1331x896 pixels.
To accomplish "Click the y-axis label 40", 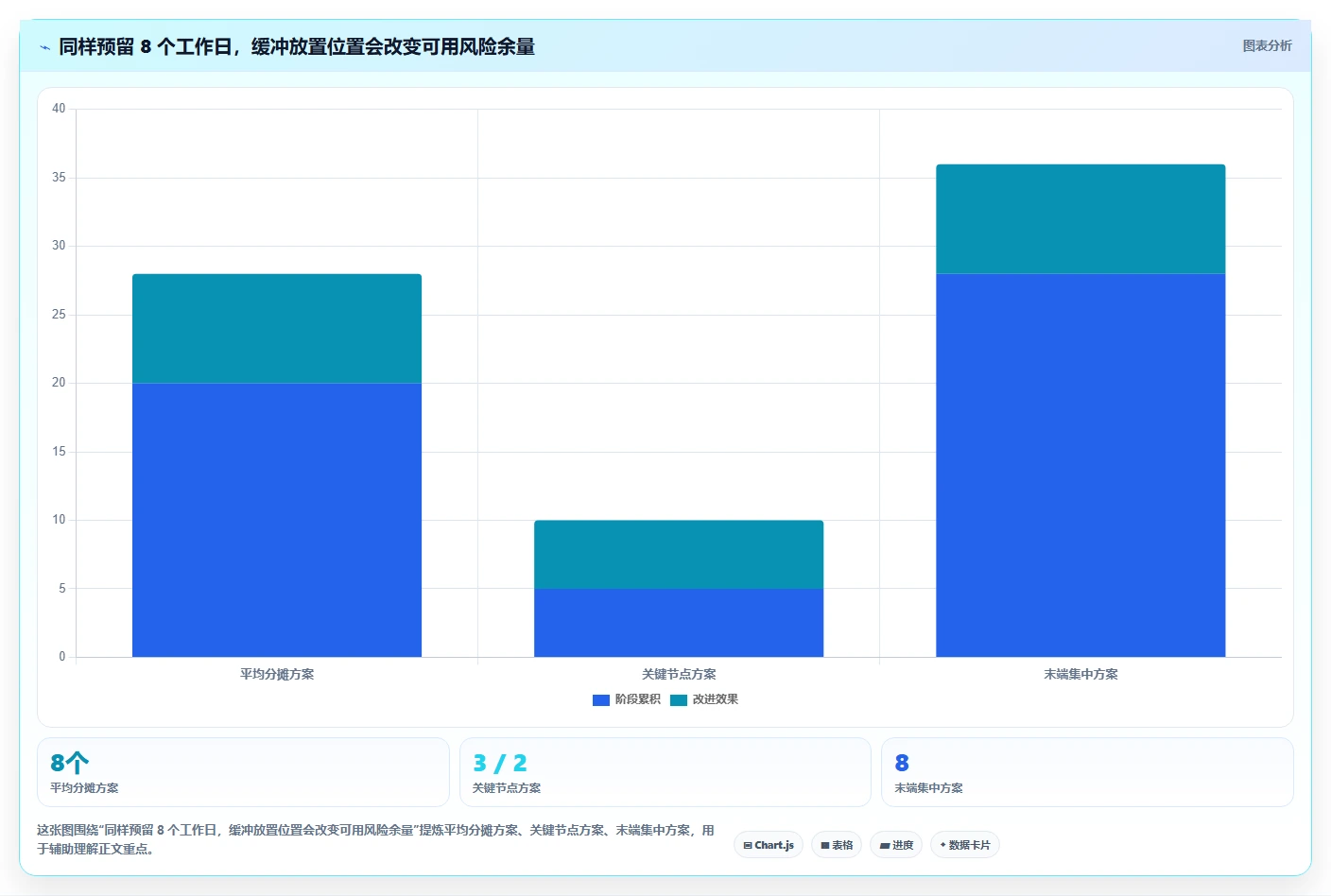I will 59,109.
